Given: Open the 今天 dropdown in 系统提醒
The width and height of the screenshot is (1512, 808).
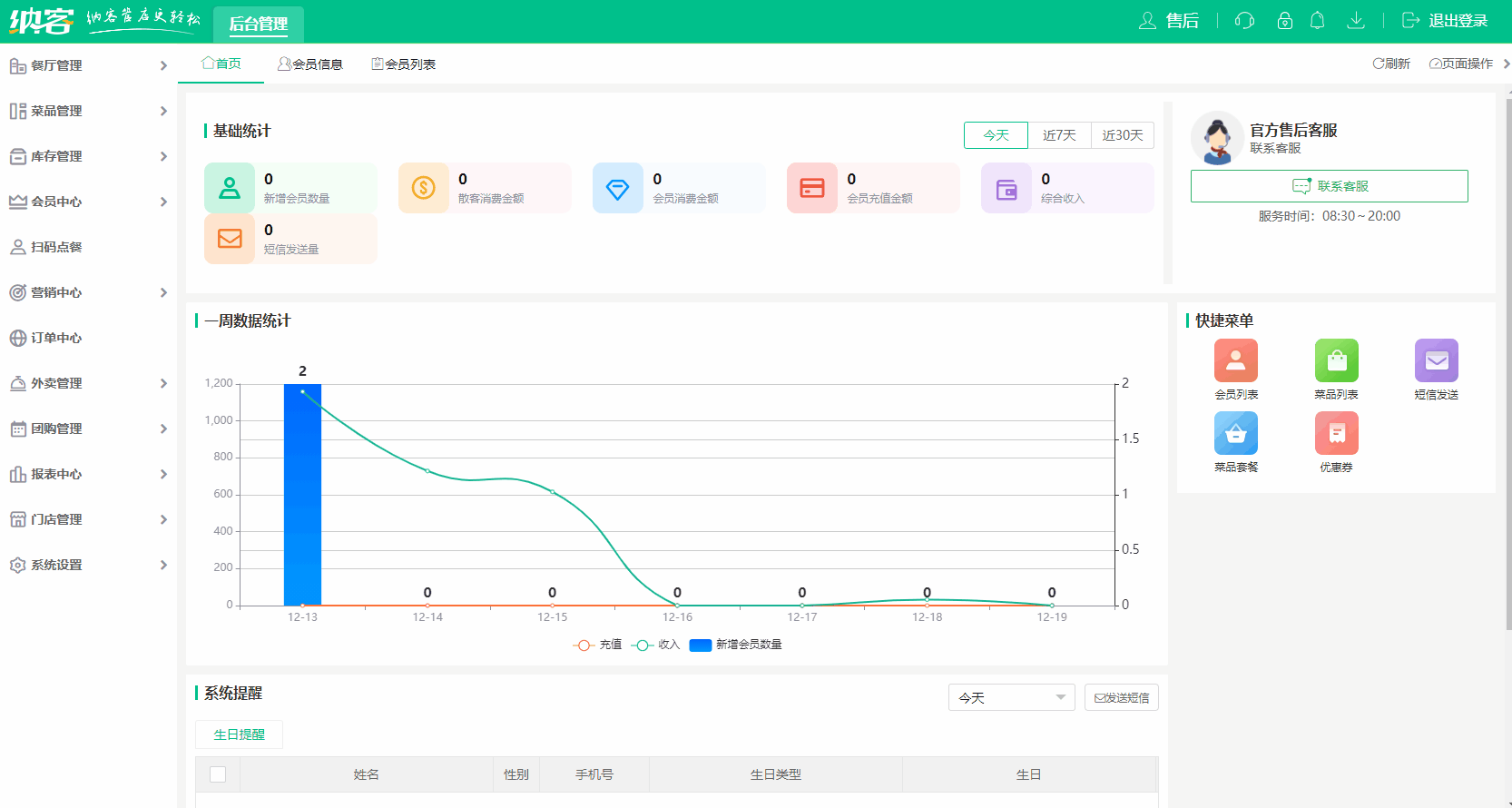Looking at the screenshot, I should pos(1011,697).
